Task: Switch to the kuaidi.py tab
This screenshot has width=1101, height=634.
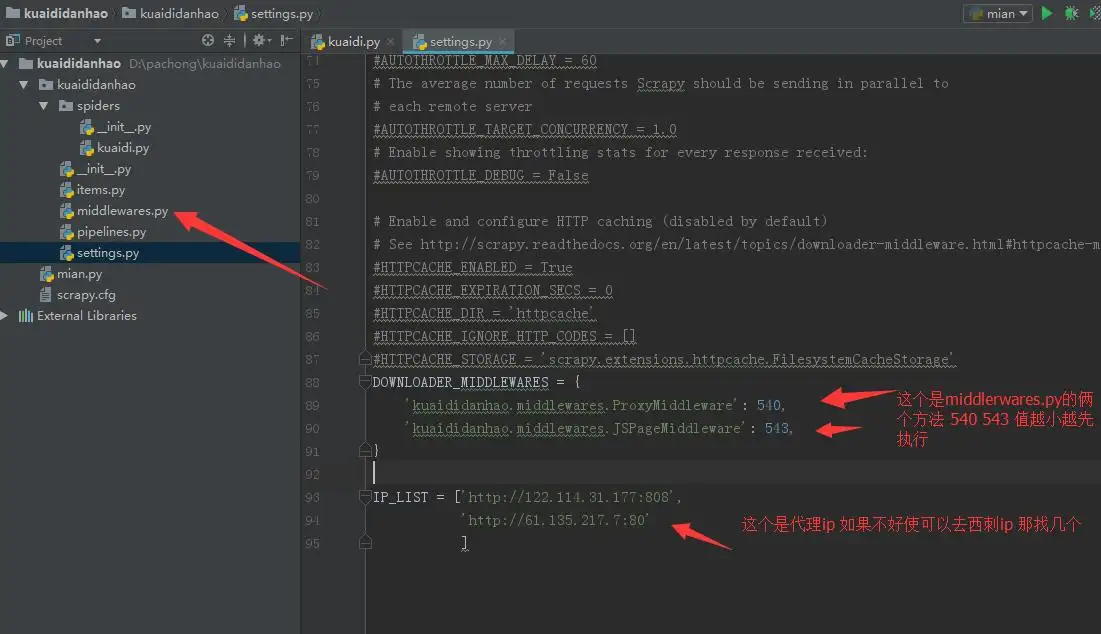Action: (348, 41)
